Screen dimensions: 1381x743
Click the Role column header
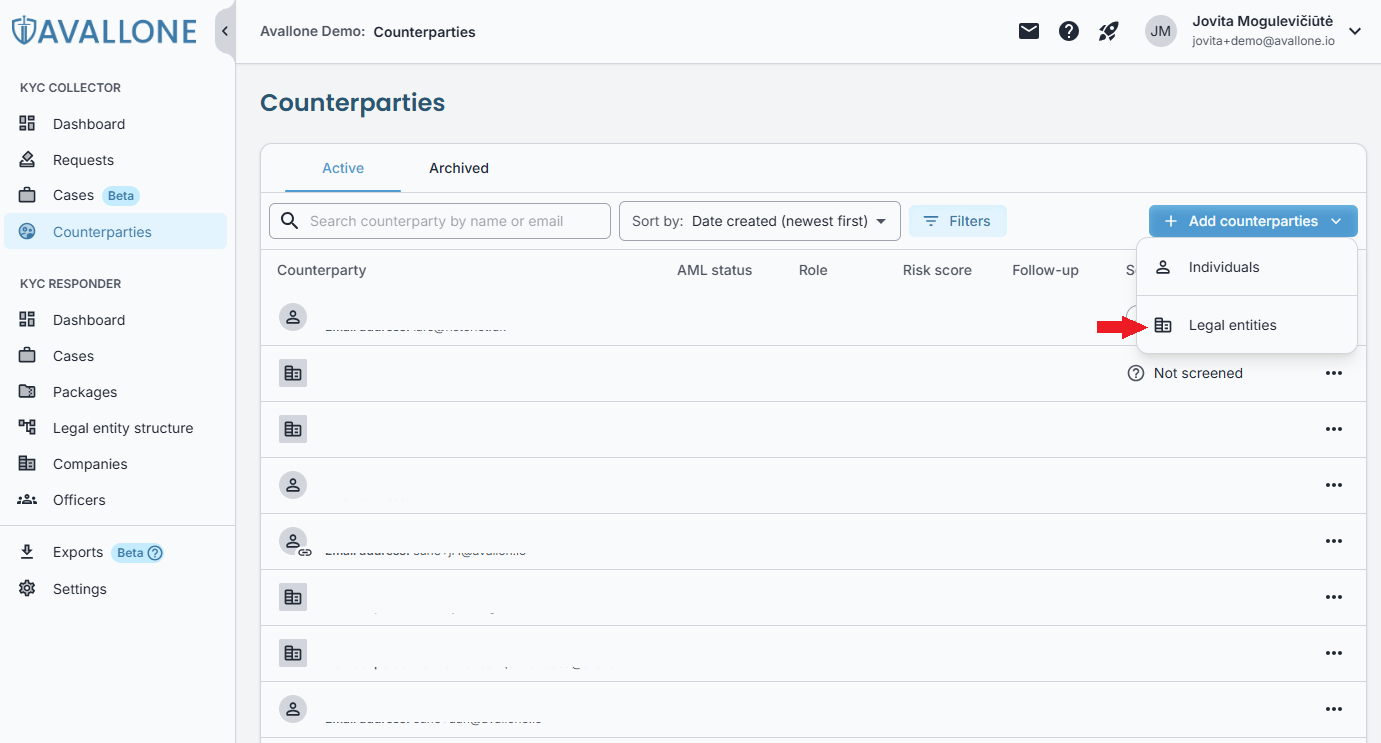coord(813,270)
